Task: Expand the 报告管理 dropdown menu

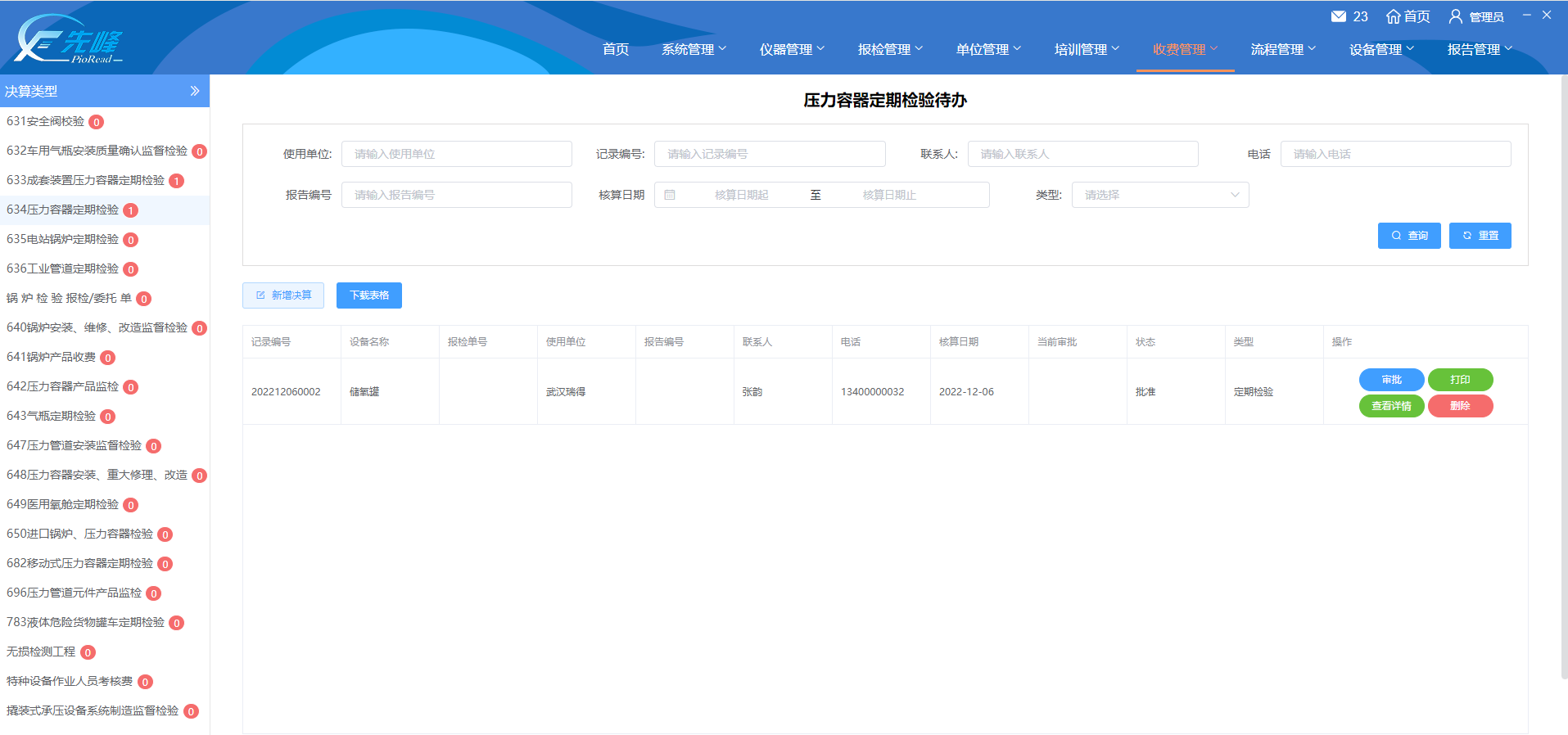Action: [1480, 49]
